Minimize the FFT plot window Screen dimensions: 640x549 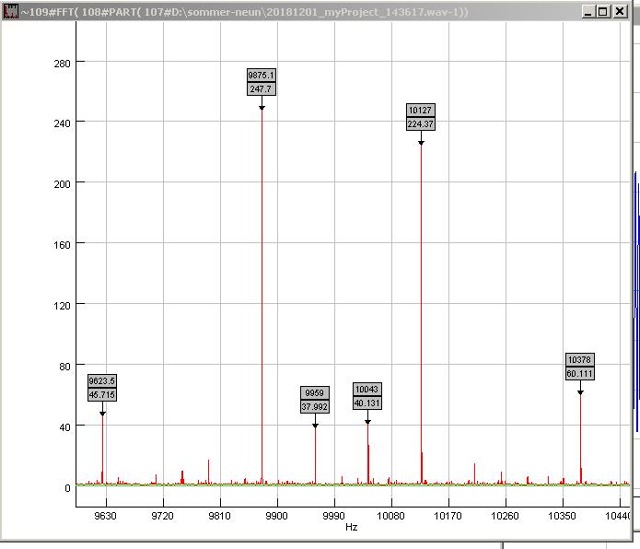pyautogui.click(x=587, y=10)
